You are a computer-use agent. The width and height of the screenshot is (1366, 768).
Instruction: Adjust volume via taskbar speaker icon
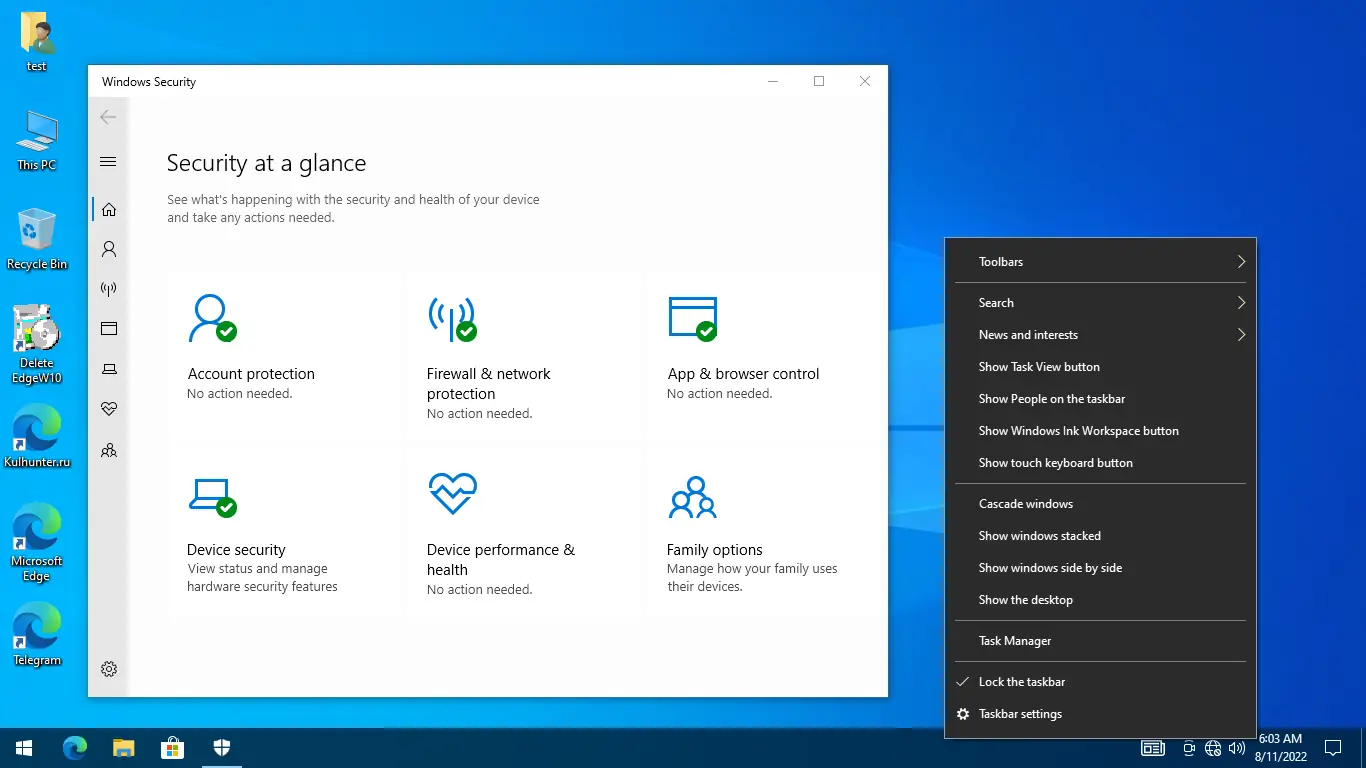1237,747
